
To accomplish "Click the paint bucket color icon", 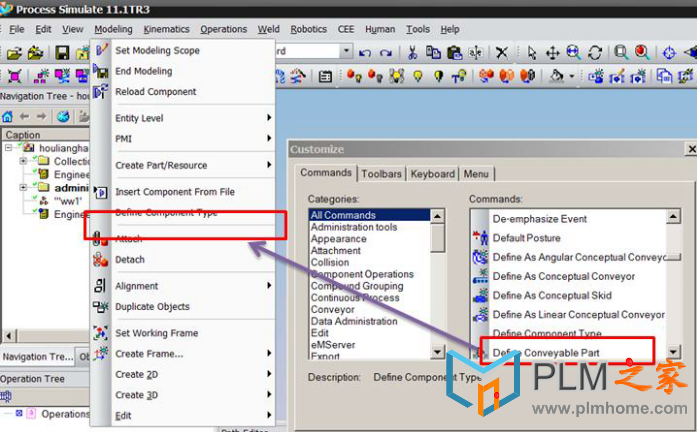I will pyautogui.click(x=557, y=76).
